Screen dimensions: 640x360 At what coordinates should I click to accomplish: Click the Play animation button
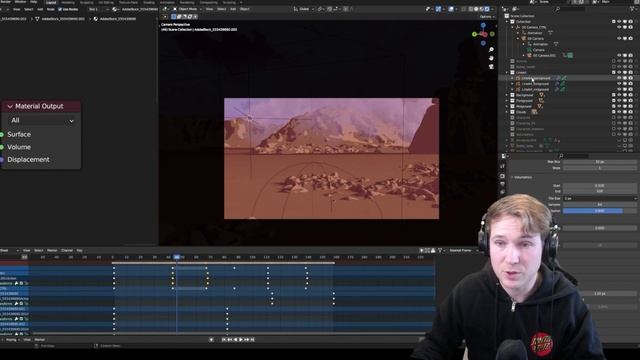[241, 340]
